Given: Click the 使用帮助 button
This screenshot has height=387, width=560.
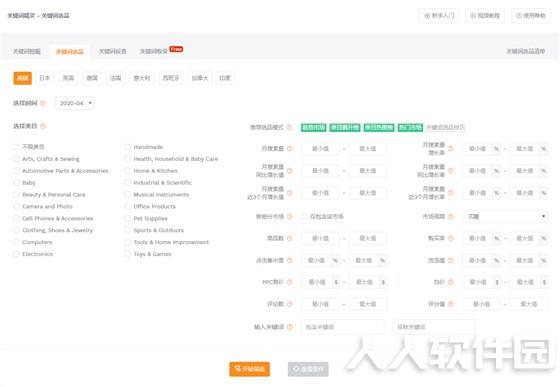Looking at the screenshot, I should point(531,16).
